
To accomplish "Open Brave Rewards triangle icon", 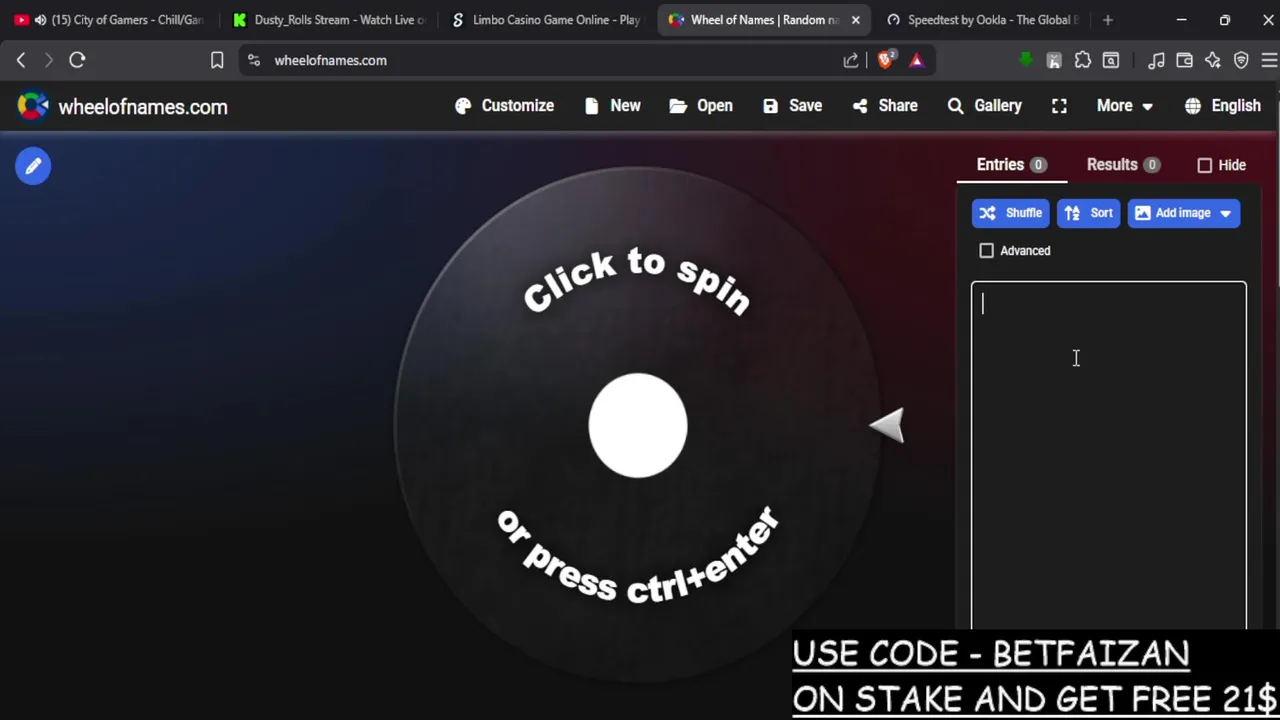I will pyautogui.click(x=916, y=60).
